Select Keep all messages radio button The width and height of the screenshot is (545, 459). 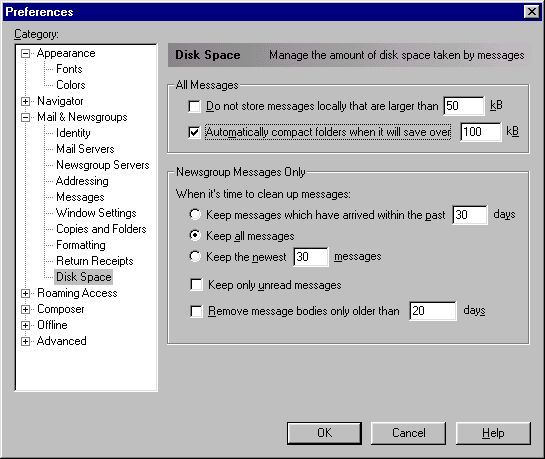tap(195, 236)
